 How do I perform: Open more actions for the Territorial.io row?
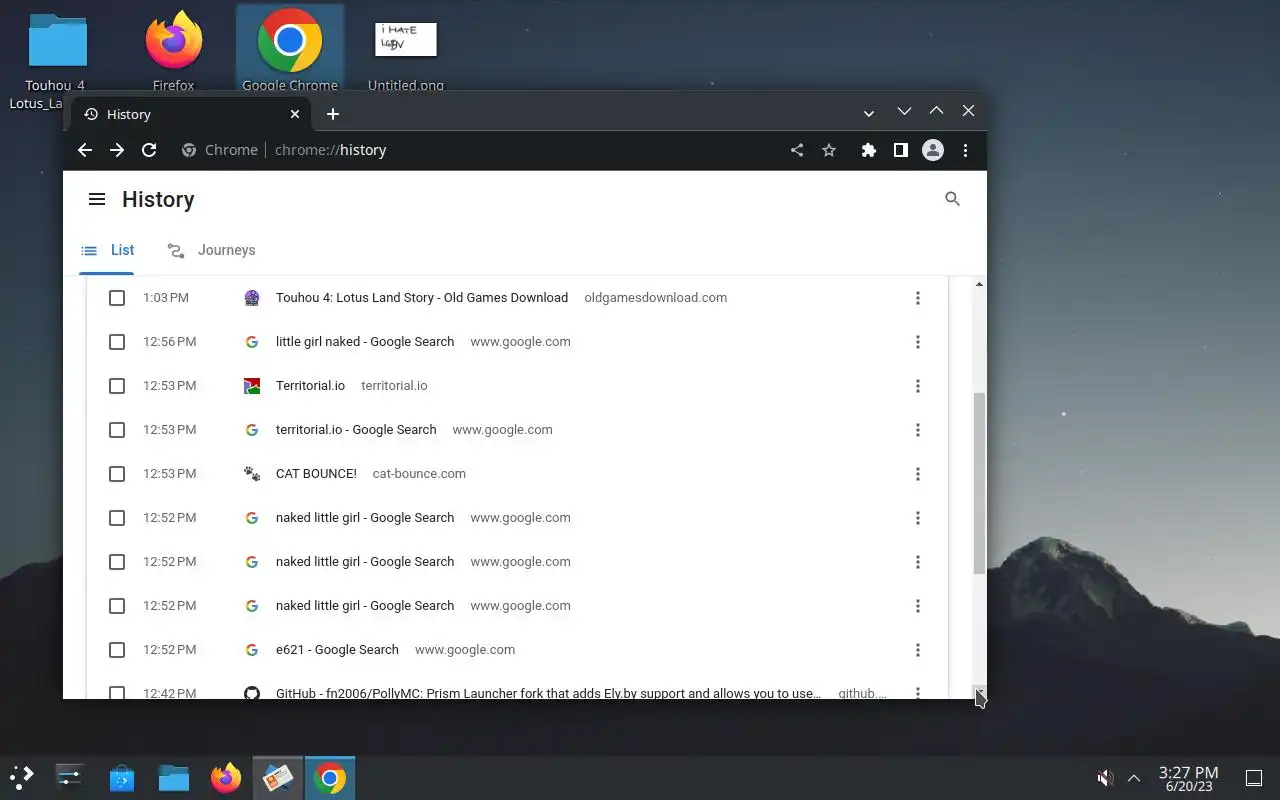click(x=918, y=386)
